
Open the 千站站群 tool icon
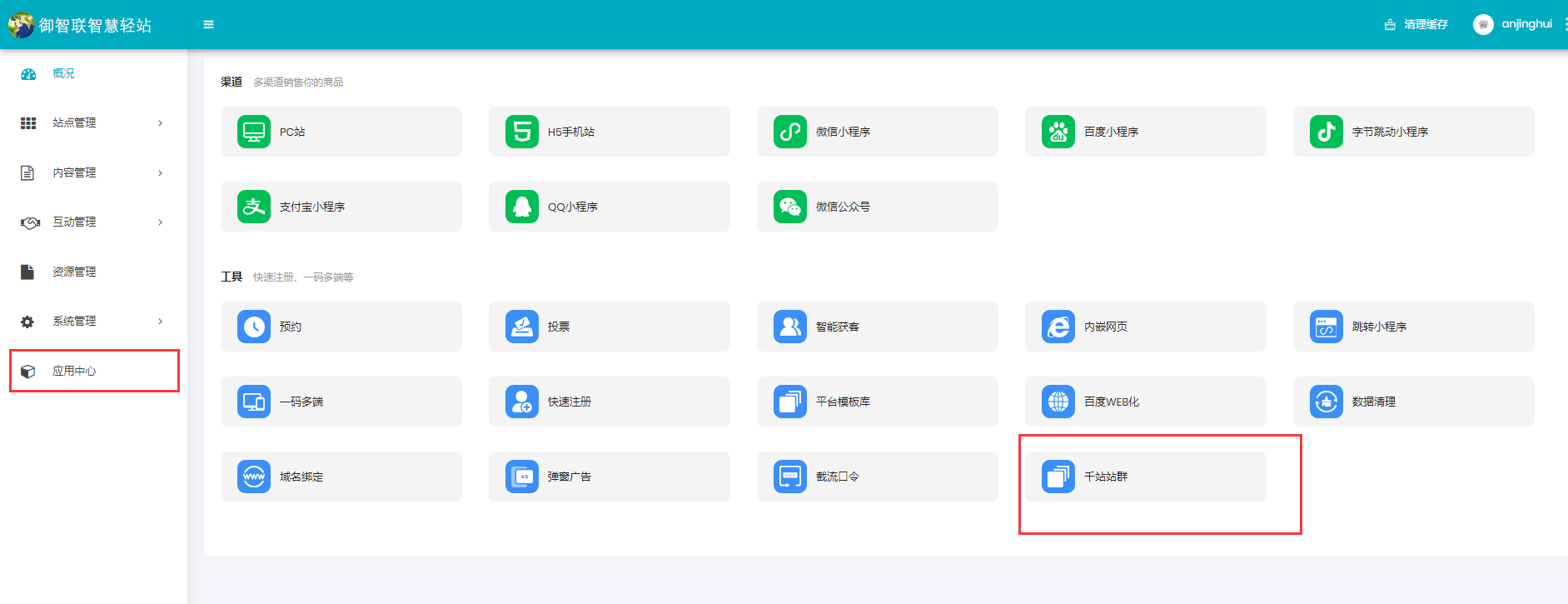[1058, 477]
